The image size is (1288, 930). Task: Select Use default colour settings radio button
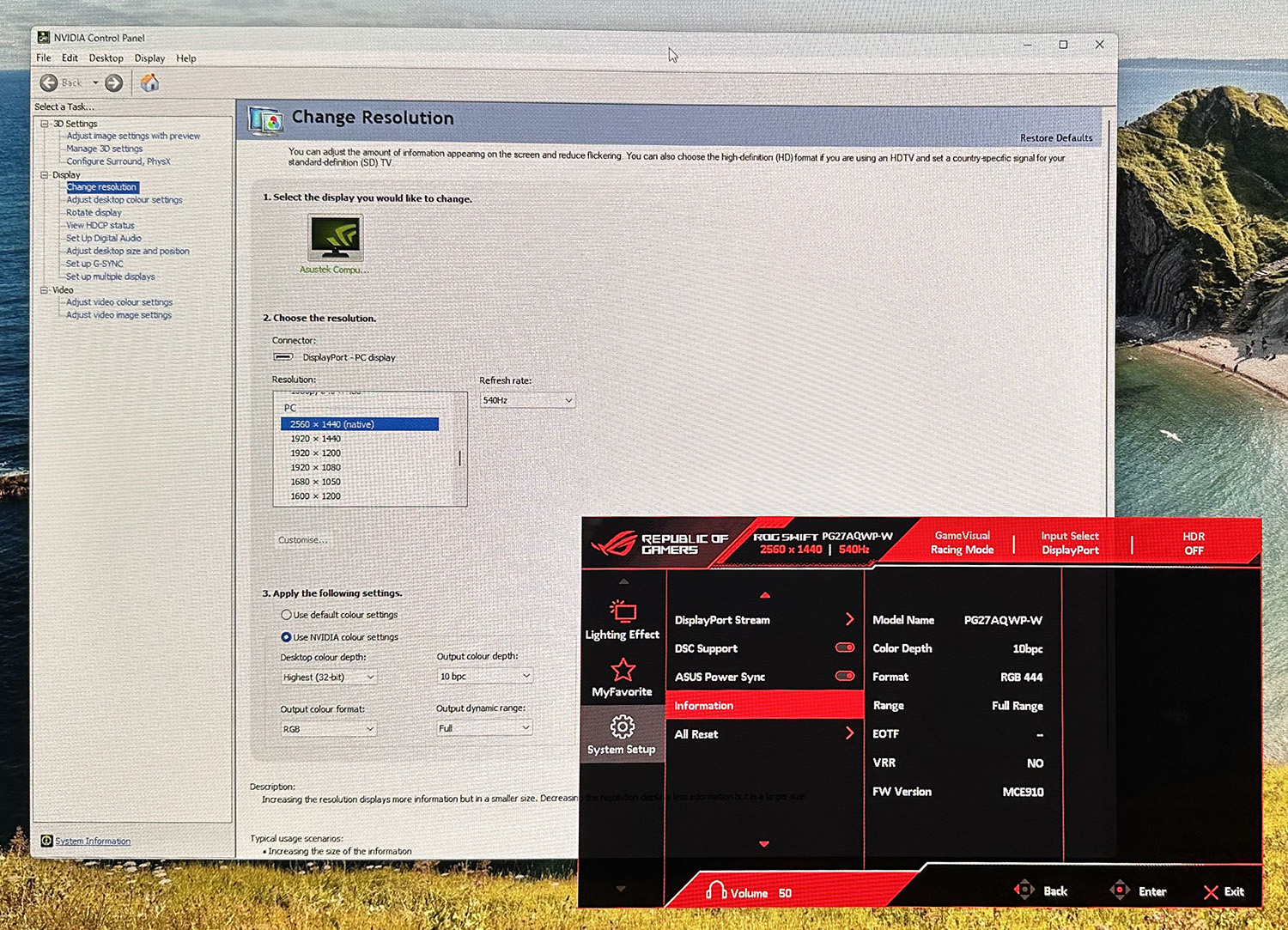[286, 615]
